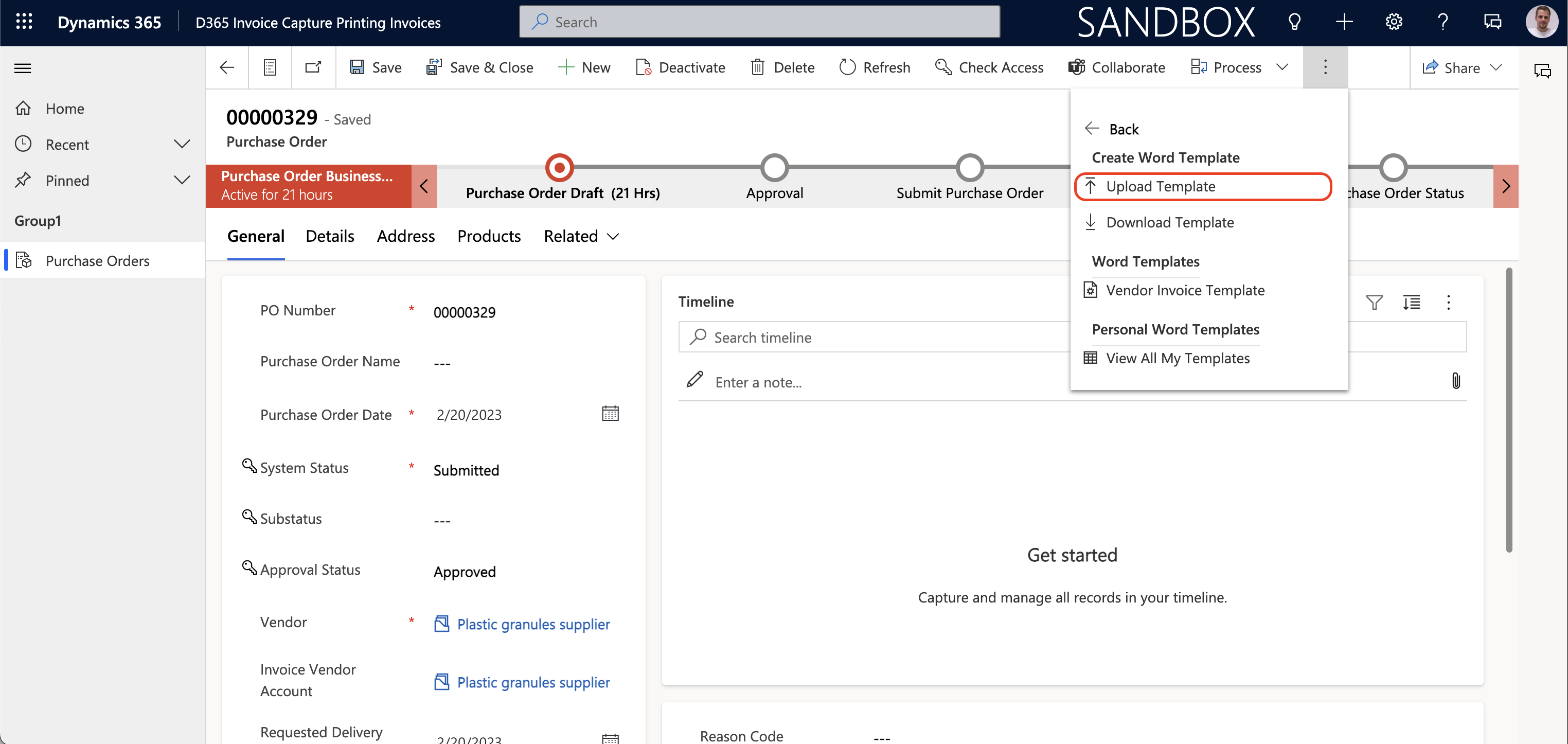The height and width of the screenshot is (744, 1568).
Task: Open vendor Plastic granules supplier link
Action: (x=533, y=624)
